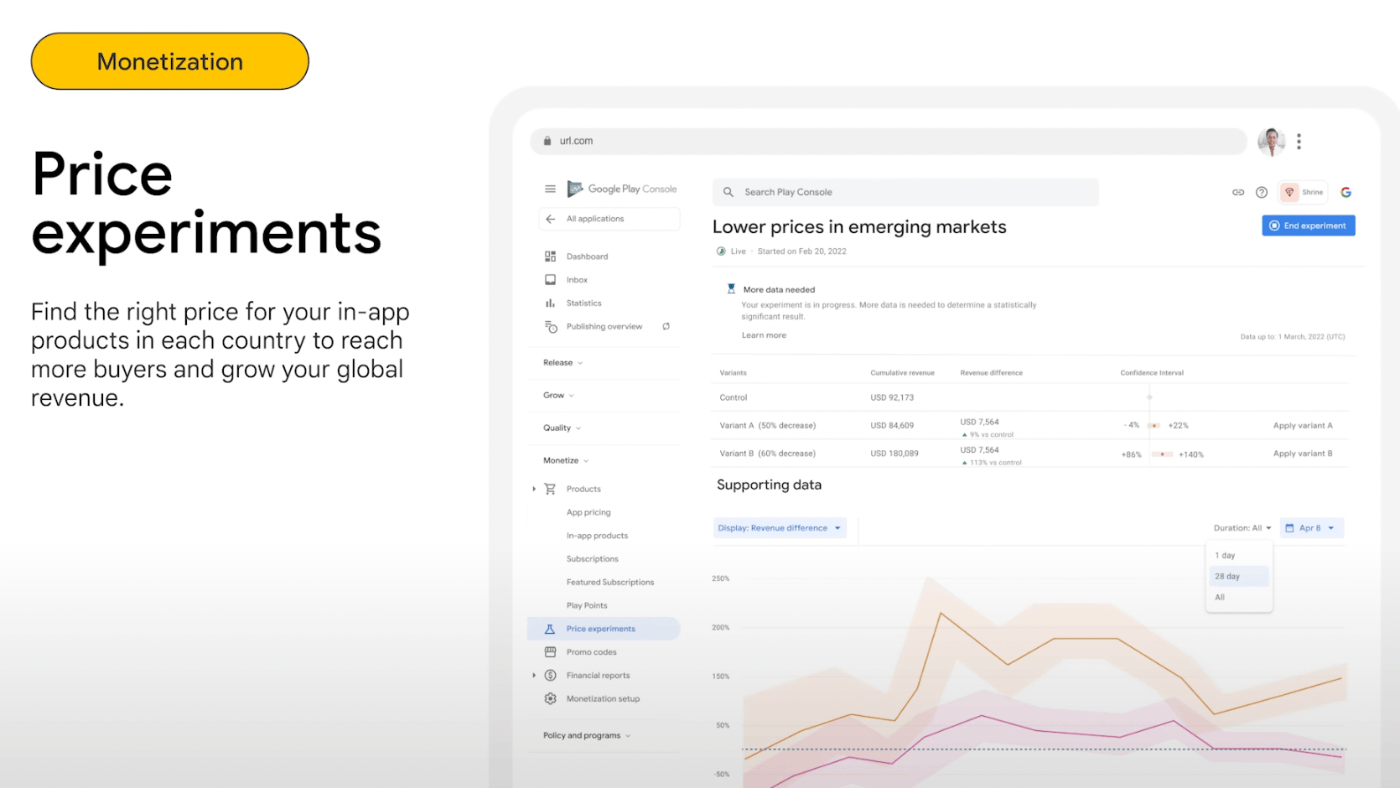
Task: Click the search magnifier icon
Action: [x=727, y=192]
